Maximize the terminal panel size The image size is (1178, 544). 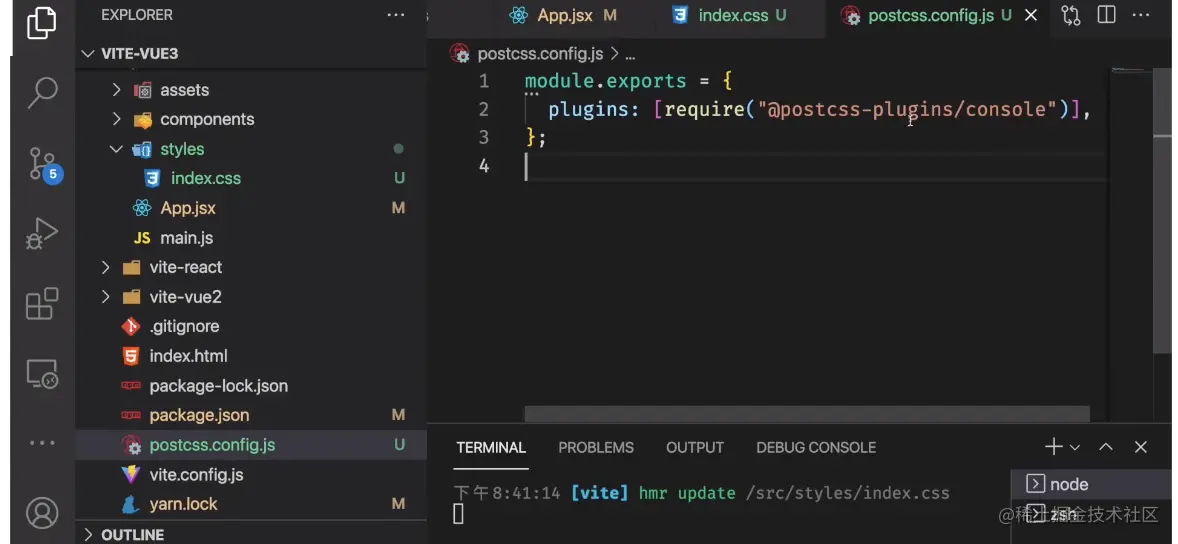(1106, 447)
